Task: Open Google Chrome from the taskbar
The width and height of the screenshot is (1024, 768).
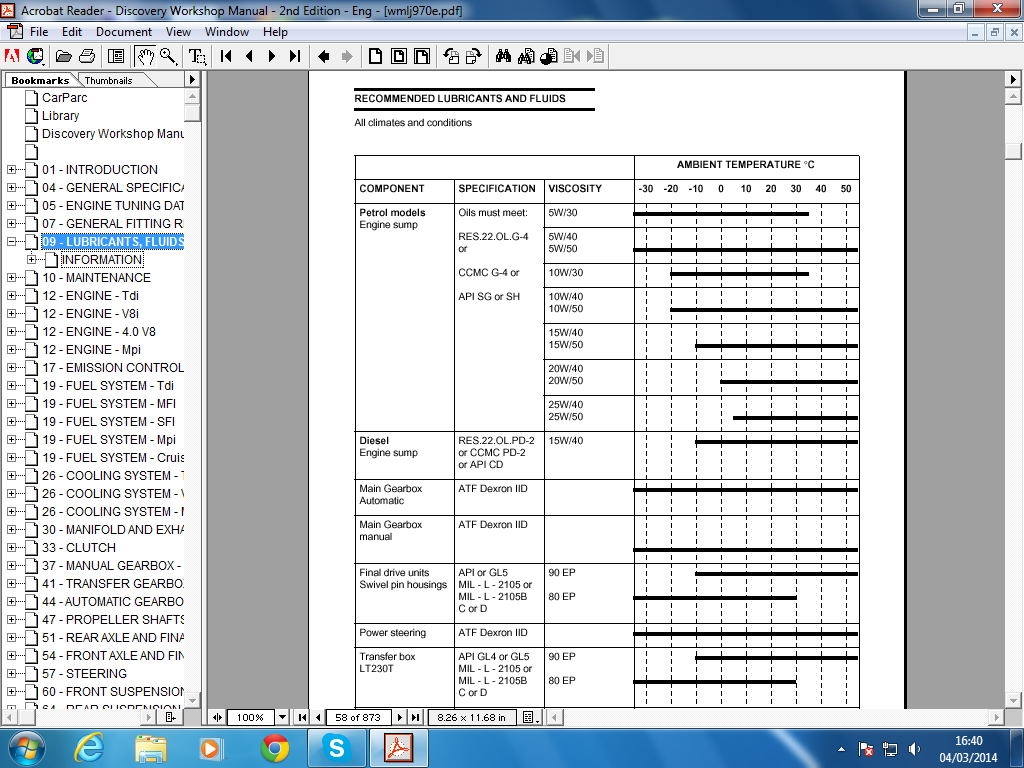Action: click(x=275, y=748)
